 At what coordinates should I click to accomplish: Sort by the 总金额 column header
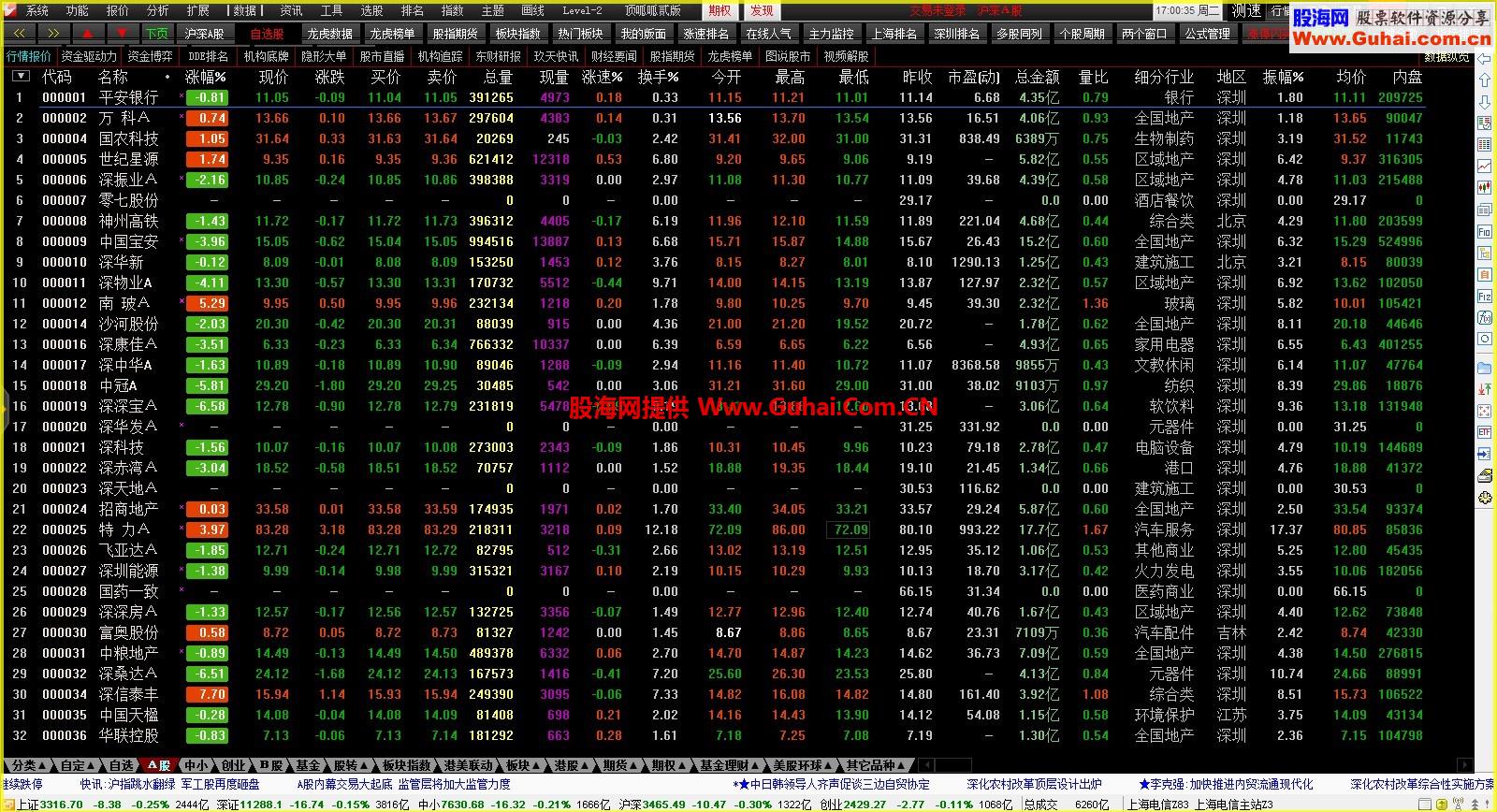click(x=1037, y=77)
